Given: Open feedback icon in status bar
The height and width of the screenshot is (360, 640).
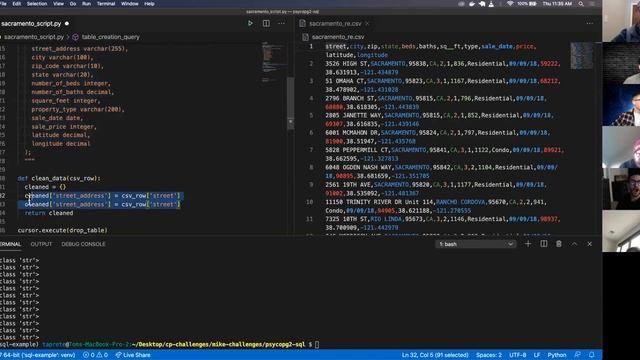Looking at the screenshot, I should pos(578,355).
